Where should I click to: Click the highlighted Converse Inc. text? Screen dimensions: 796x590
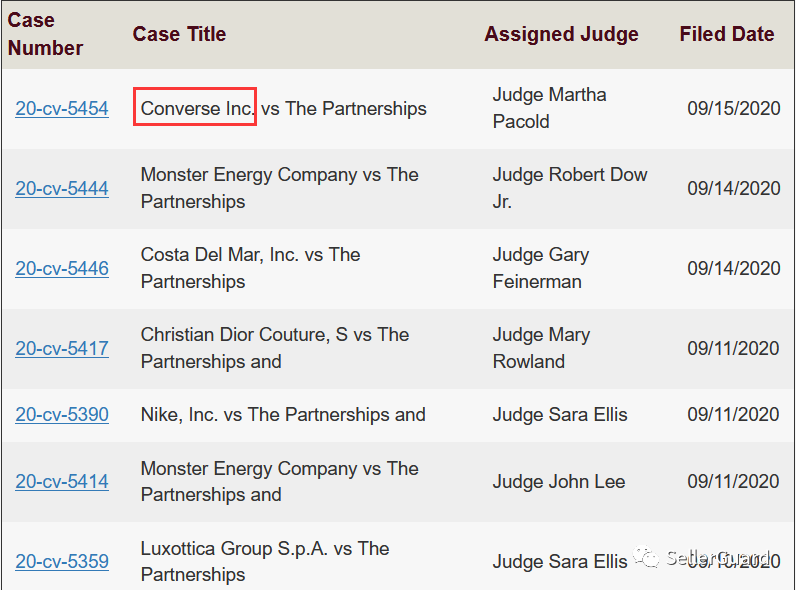(196, 108)
